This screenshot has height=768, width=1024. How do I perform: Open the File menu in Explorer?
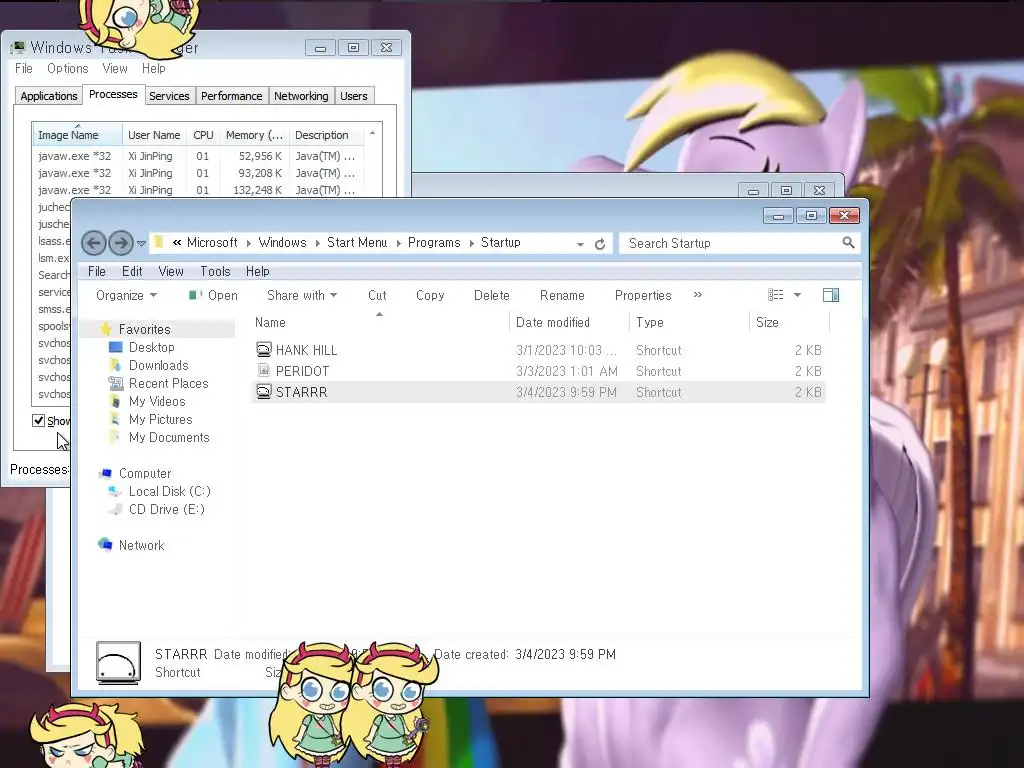tap(97, 271)
